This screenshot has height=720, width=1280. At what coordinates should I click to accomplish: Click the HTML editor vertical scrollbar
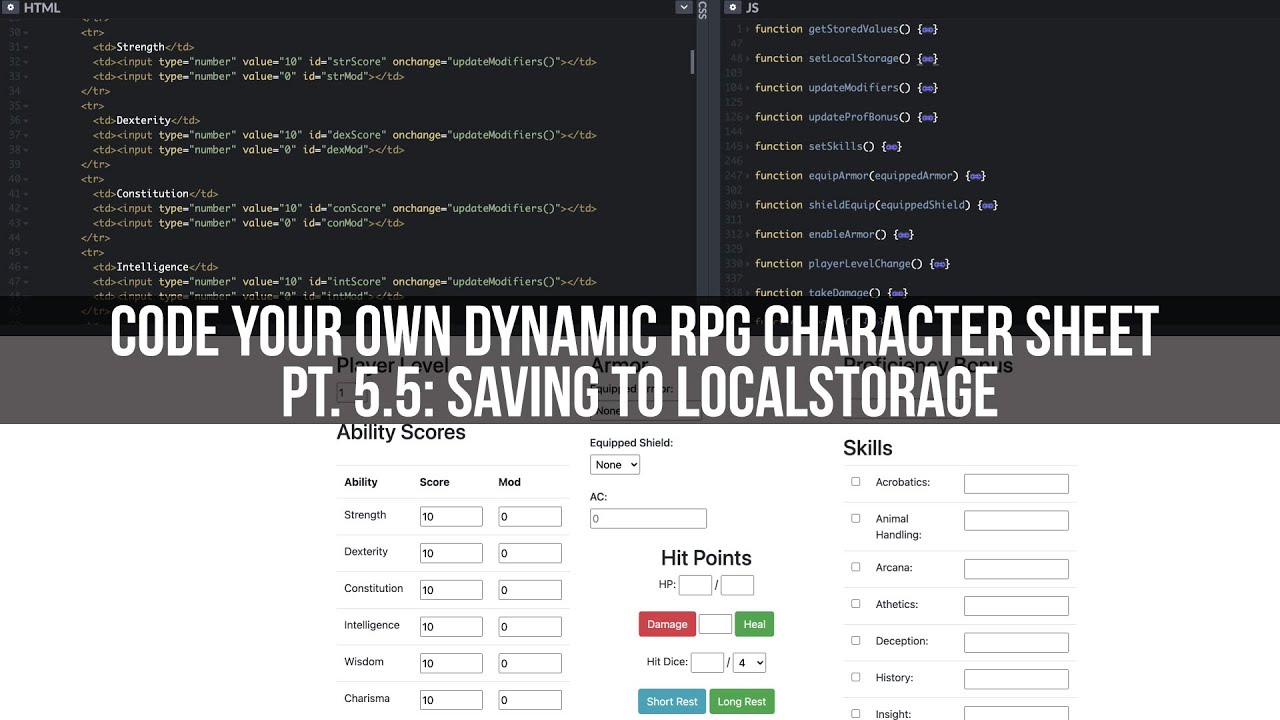click(691, 62)
